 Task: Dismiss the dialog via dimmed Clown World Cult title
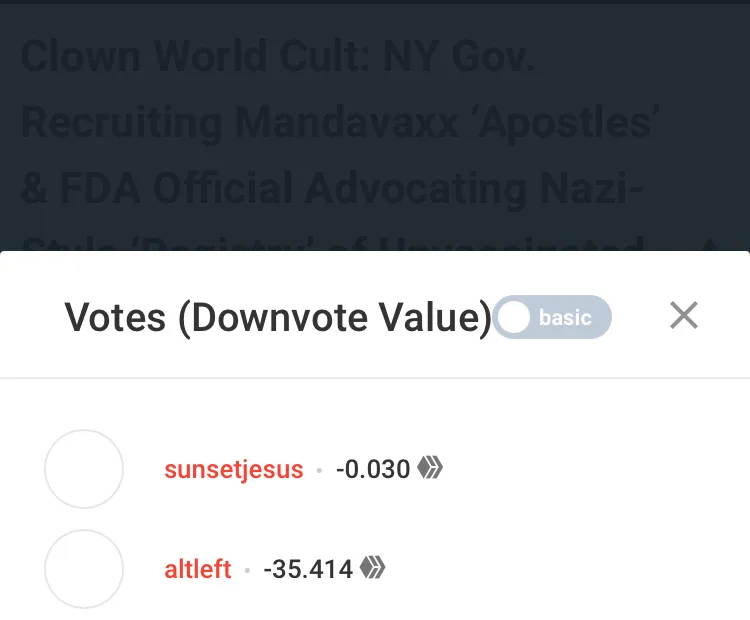click(277, 56)
